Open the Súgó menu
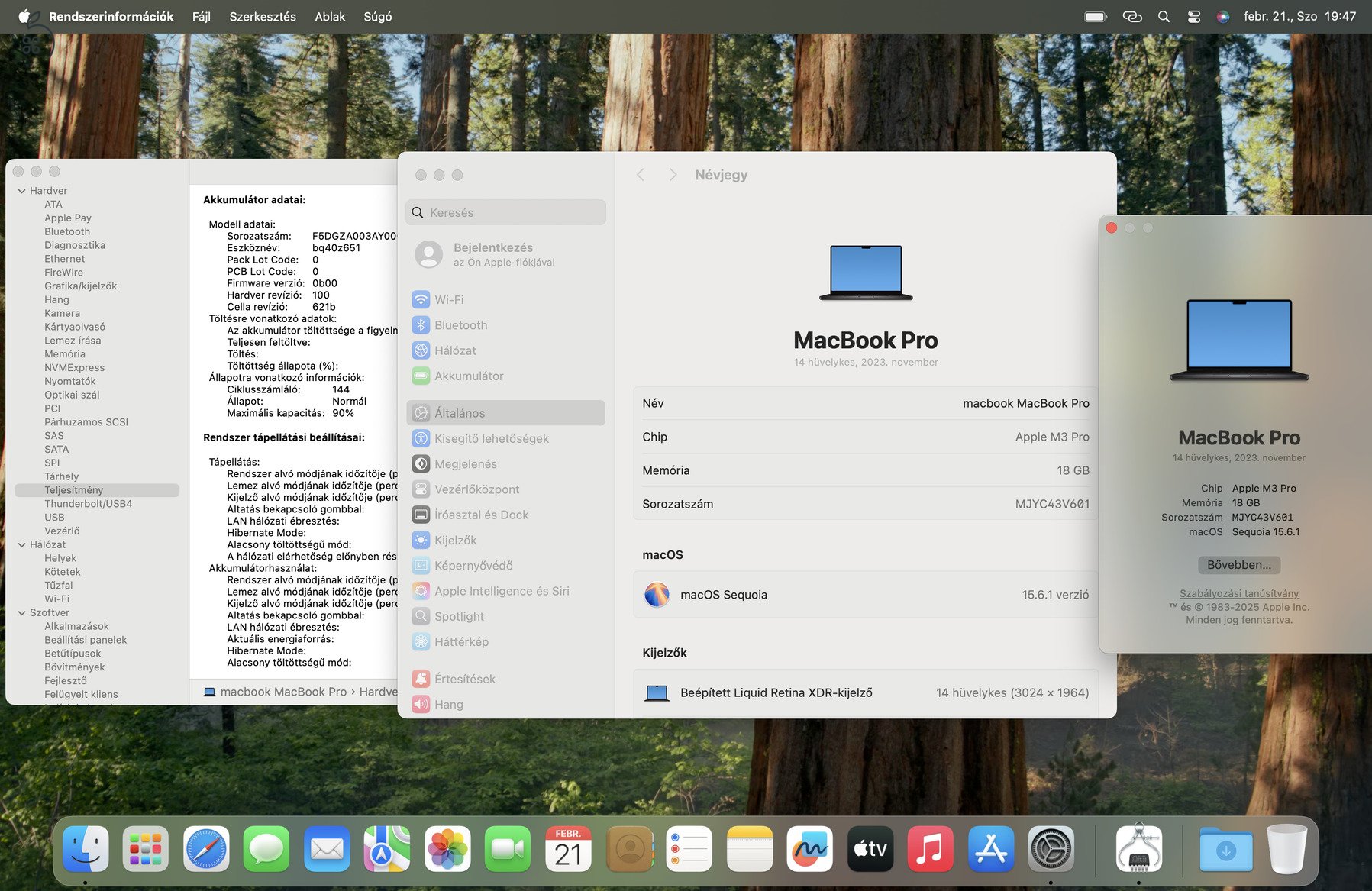 point(377,16)
